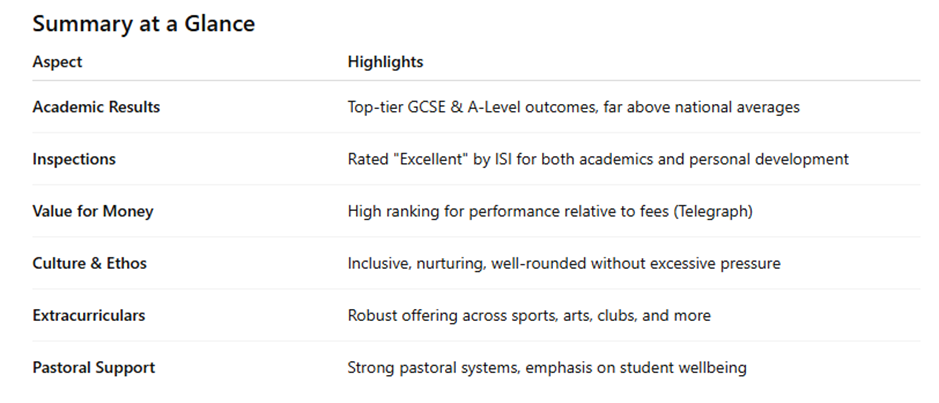
Task: Click the Rated "Excellent" by ISI text
Action: click(x=430, y=159)
